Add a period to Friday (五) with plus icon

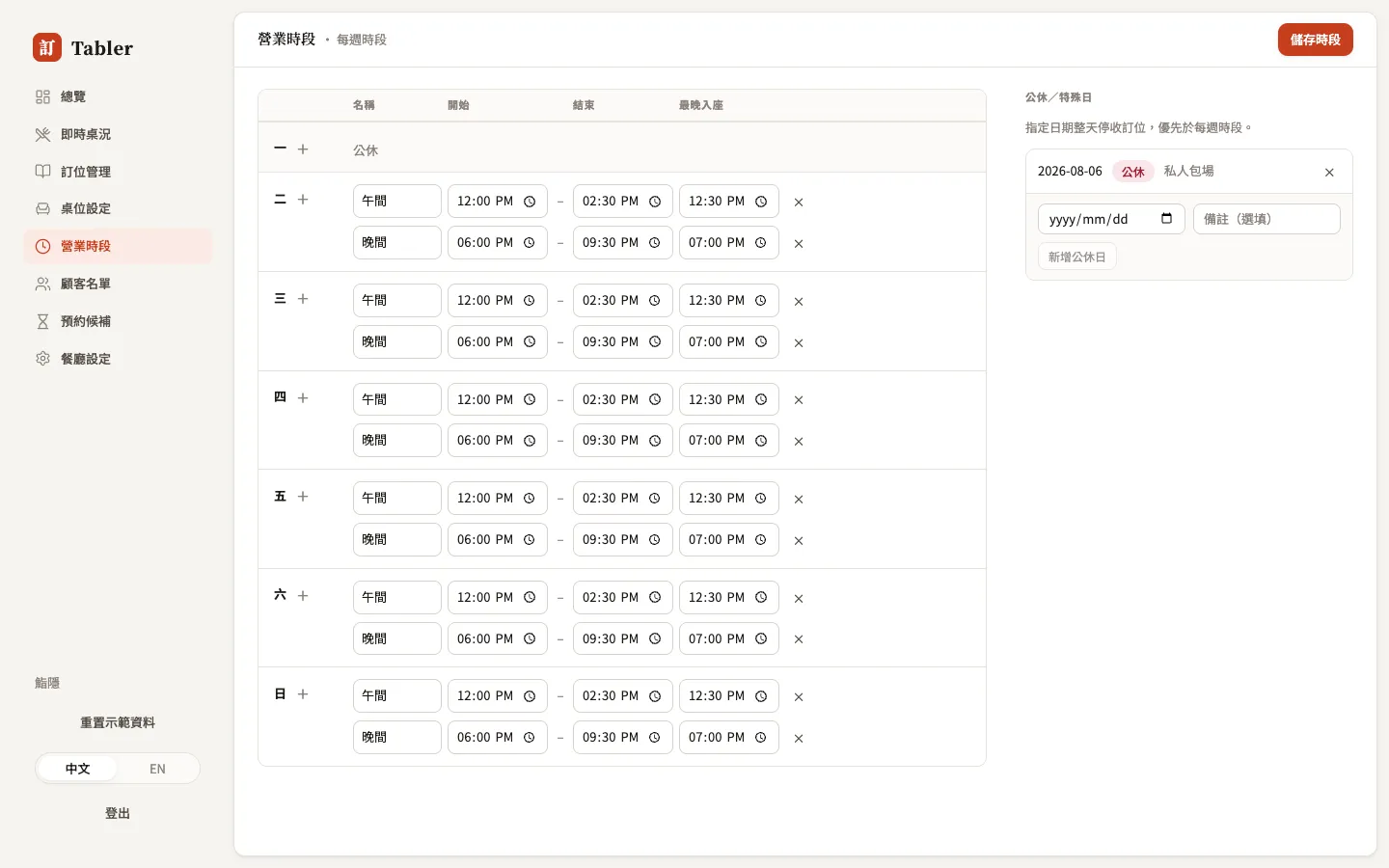[303, 497]
